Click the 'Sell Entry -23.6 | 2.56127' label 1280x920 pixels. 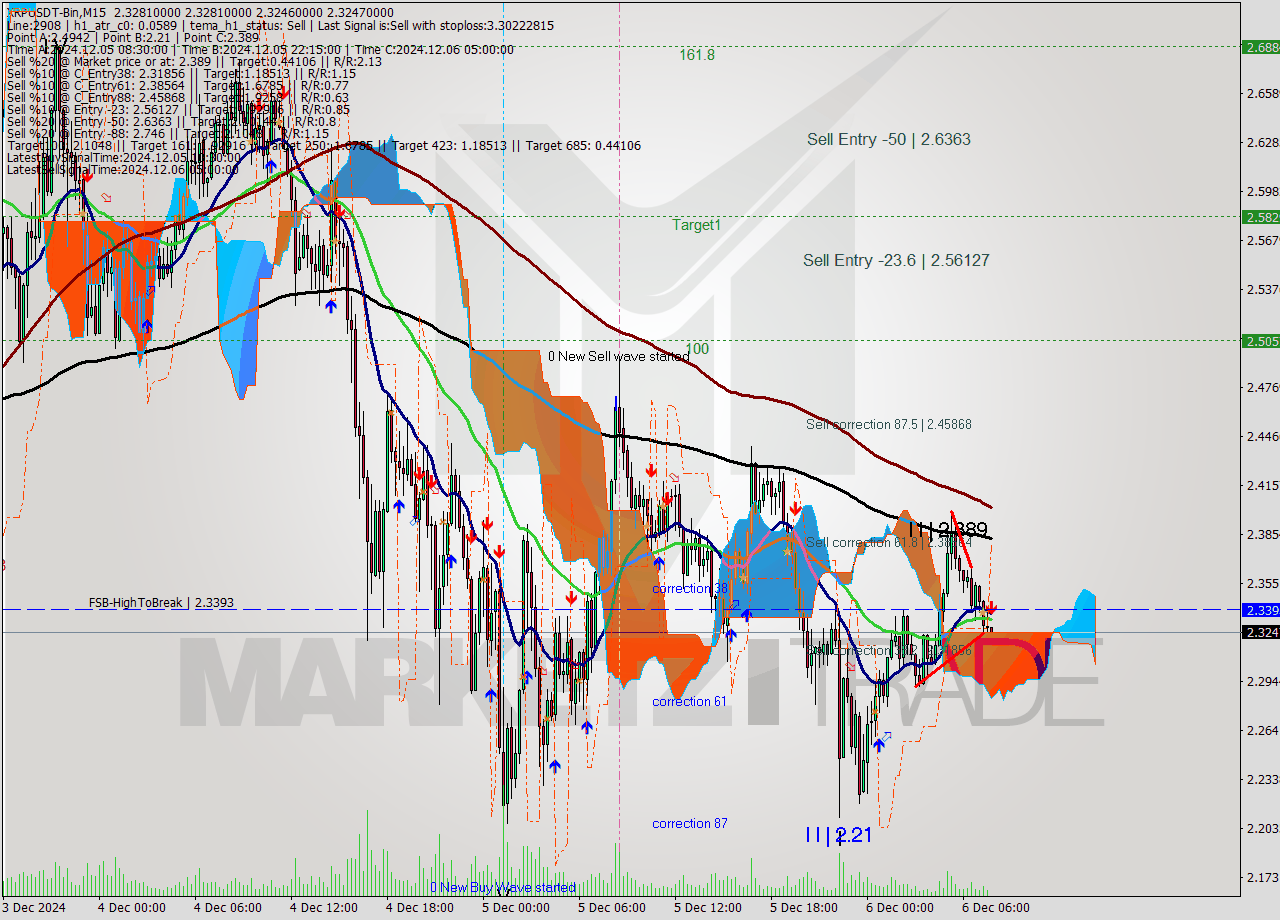click(896, 260)
